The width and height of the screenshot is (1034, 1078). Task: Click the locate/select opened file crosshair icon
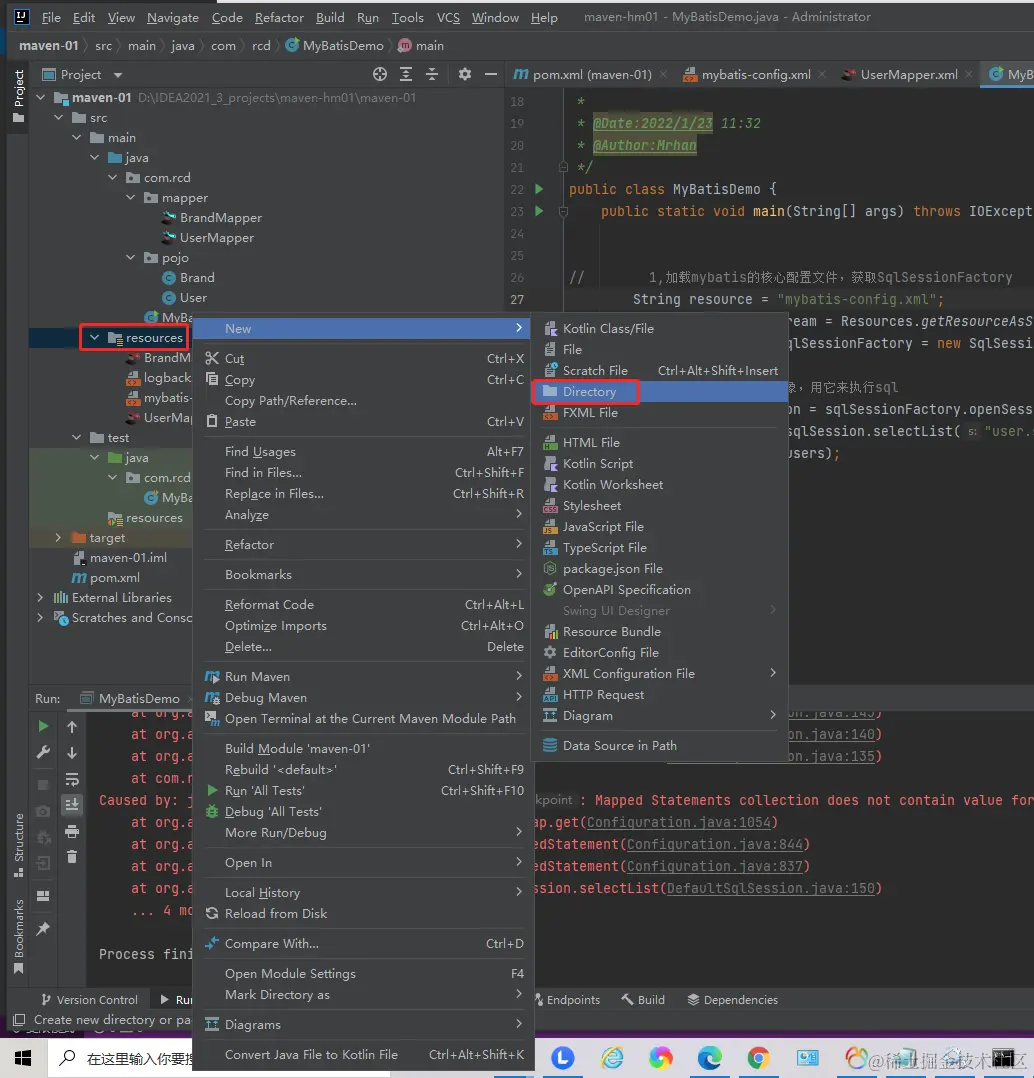(x=380, y=74)
